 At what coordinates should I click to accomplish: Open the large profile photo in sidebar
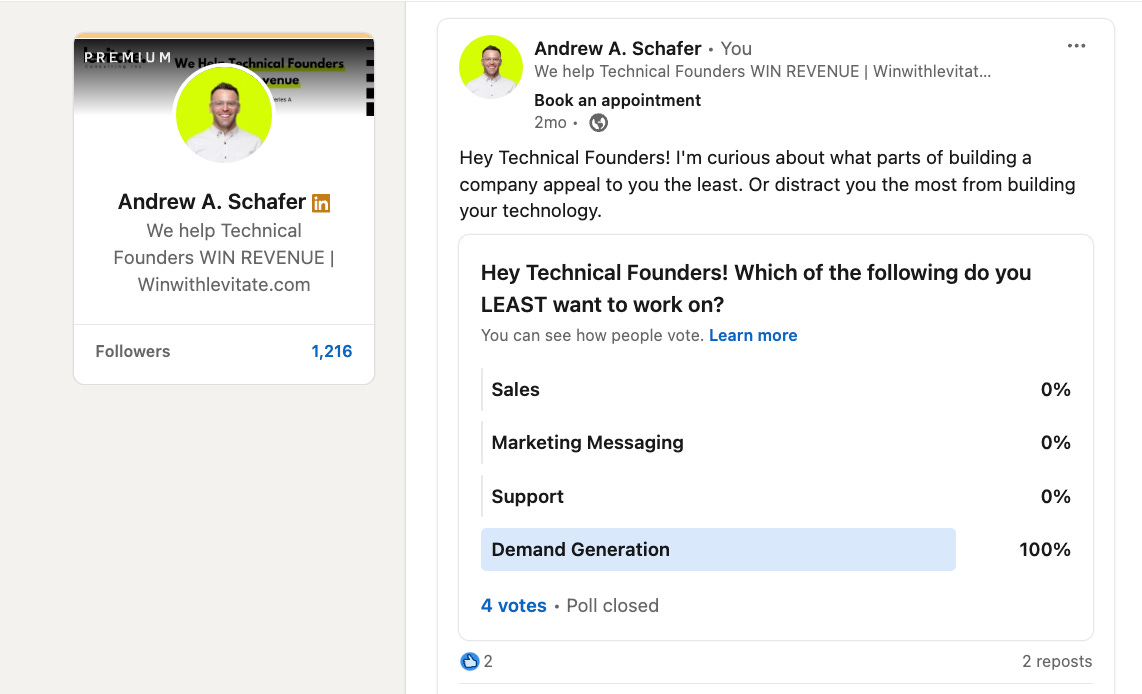pyautogui.click(x=224, y=114)
